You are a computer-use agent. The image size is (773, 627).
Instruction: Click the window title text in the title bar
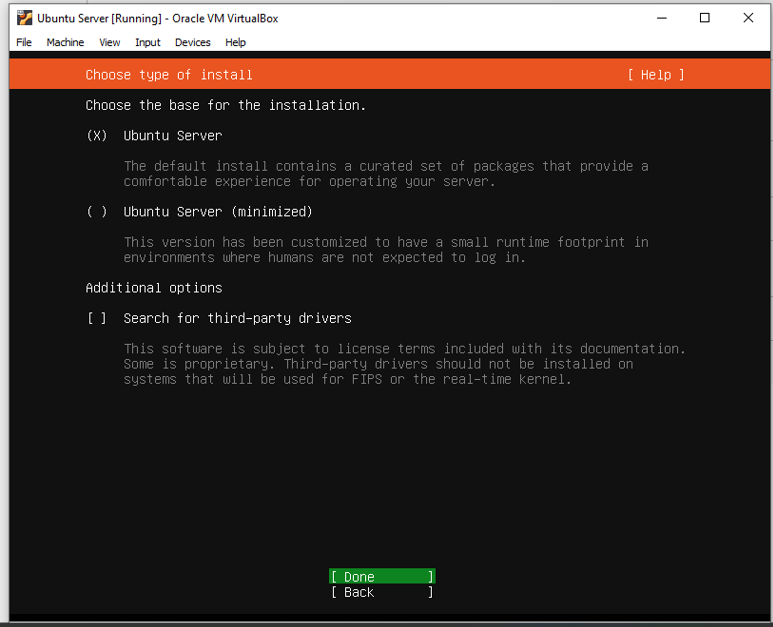(x=157, y=18)
